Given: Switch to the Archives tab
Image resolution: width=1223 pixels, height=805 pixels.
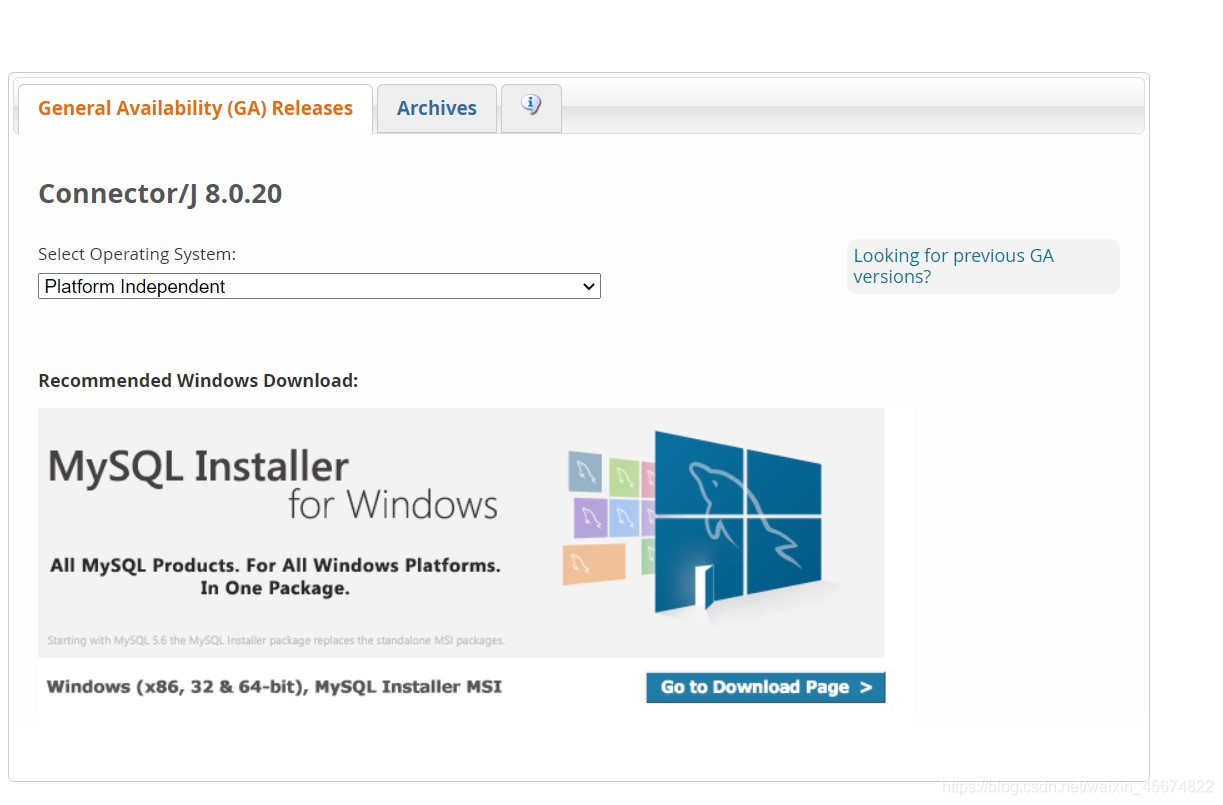Looking at the screenshot, I should (x=437, y=108).
